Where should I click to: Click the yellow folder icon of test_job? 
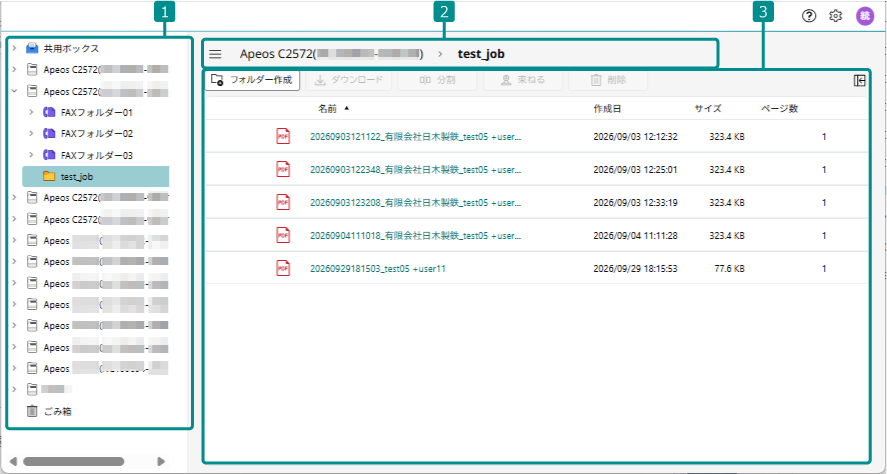coord(49,176)
